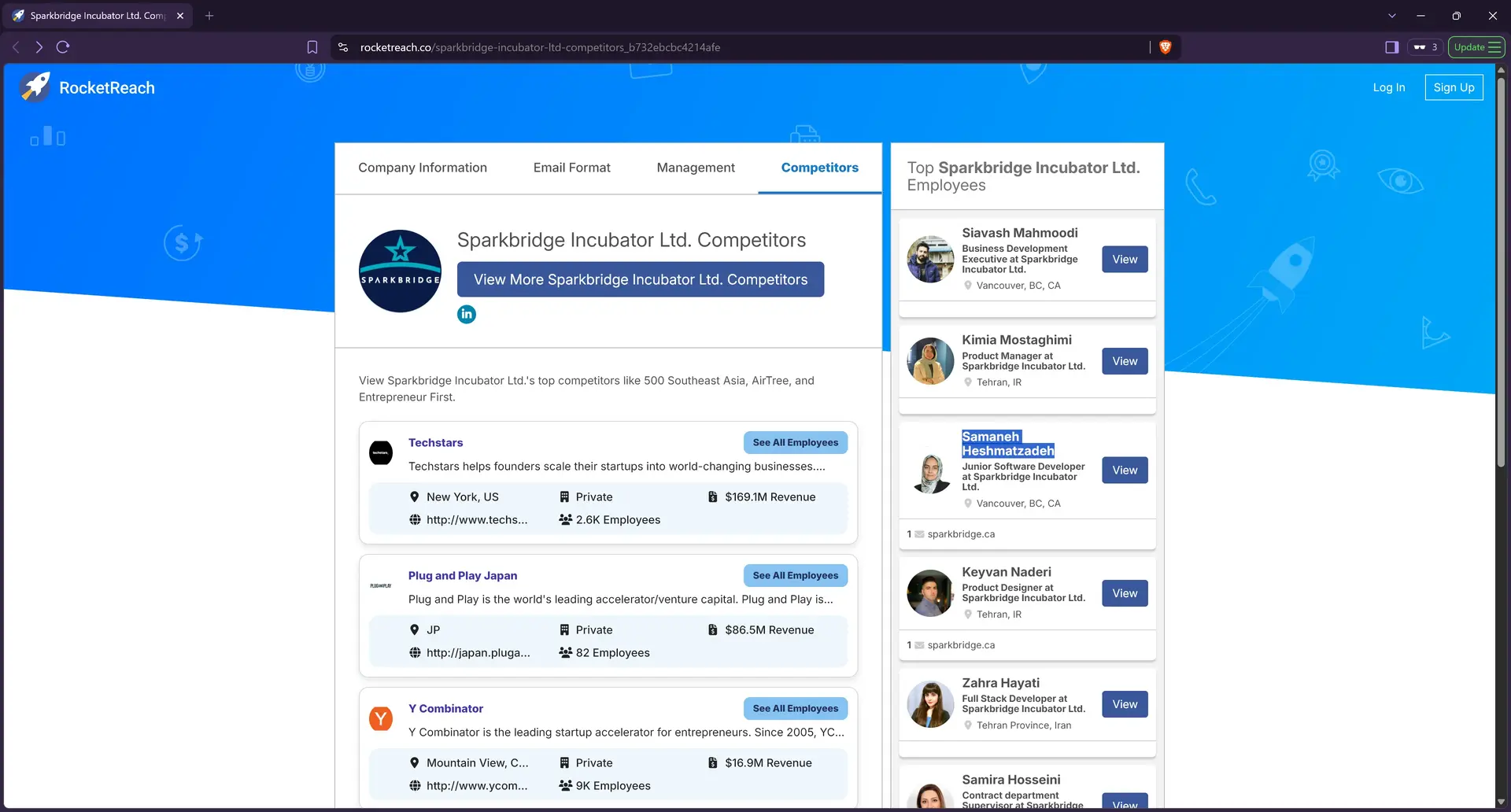Screen dimensions: 1511x812
Task: Open the Plug and Play Japan link
Action: pyautogui.click(x=463, y=576)
